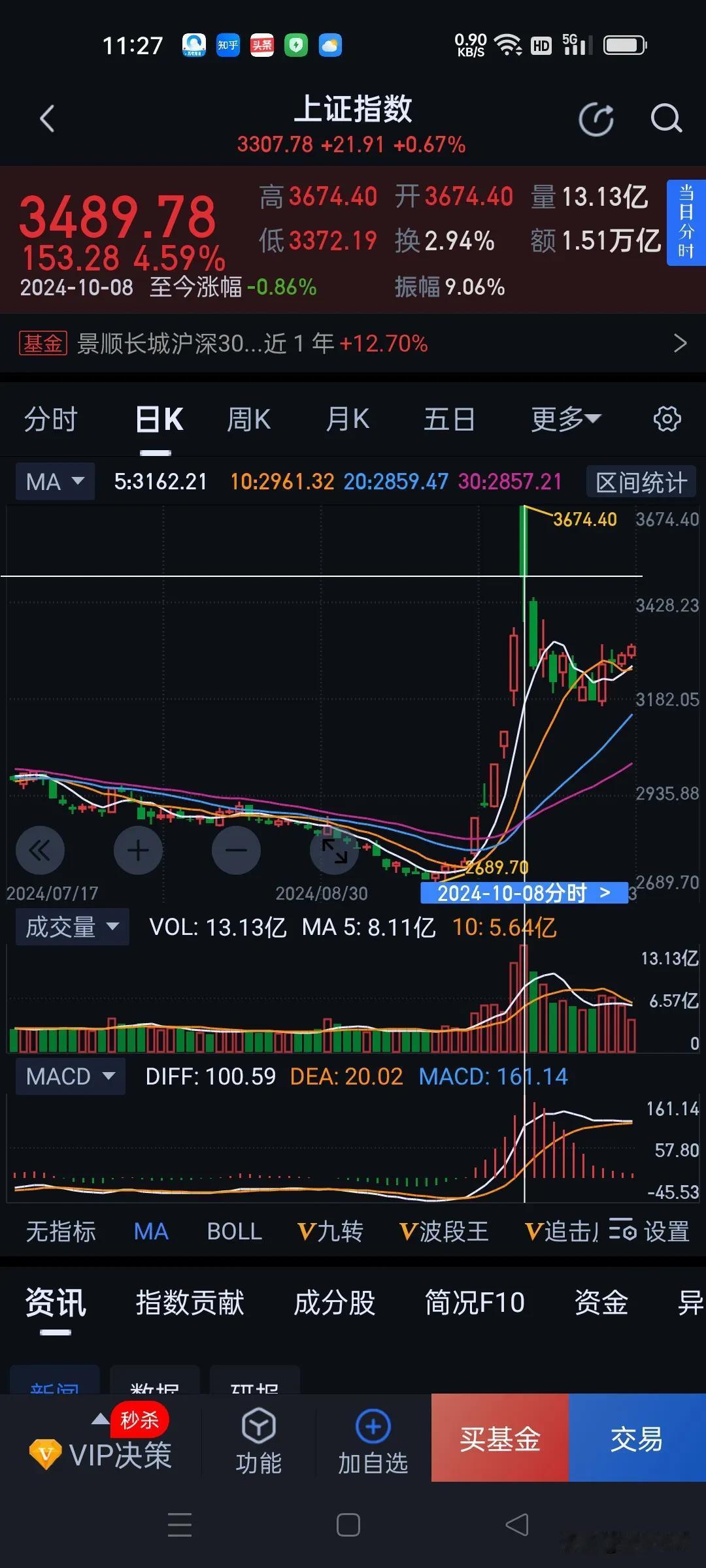Tap the 20:2859.47 MA20 value
The height and width of the screenshot is (1568, 706).
(396, 482)
